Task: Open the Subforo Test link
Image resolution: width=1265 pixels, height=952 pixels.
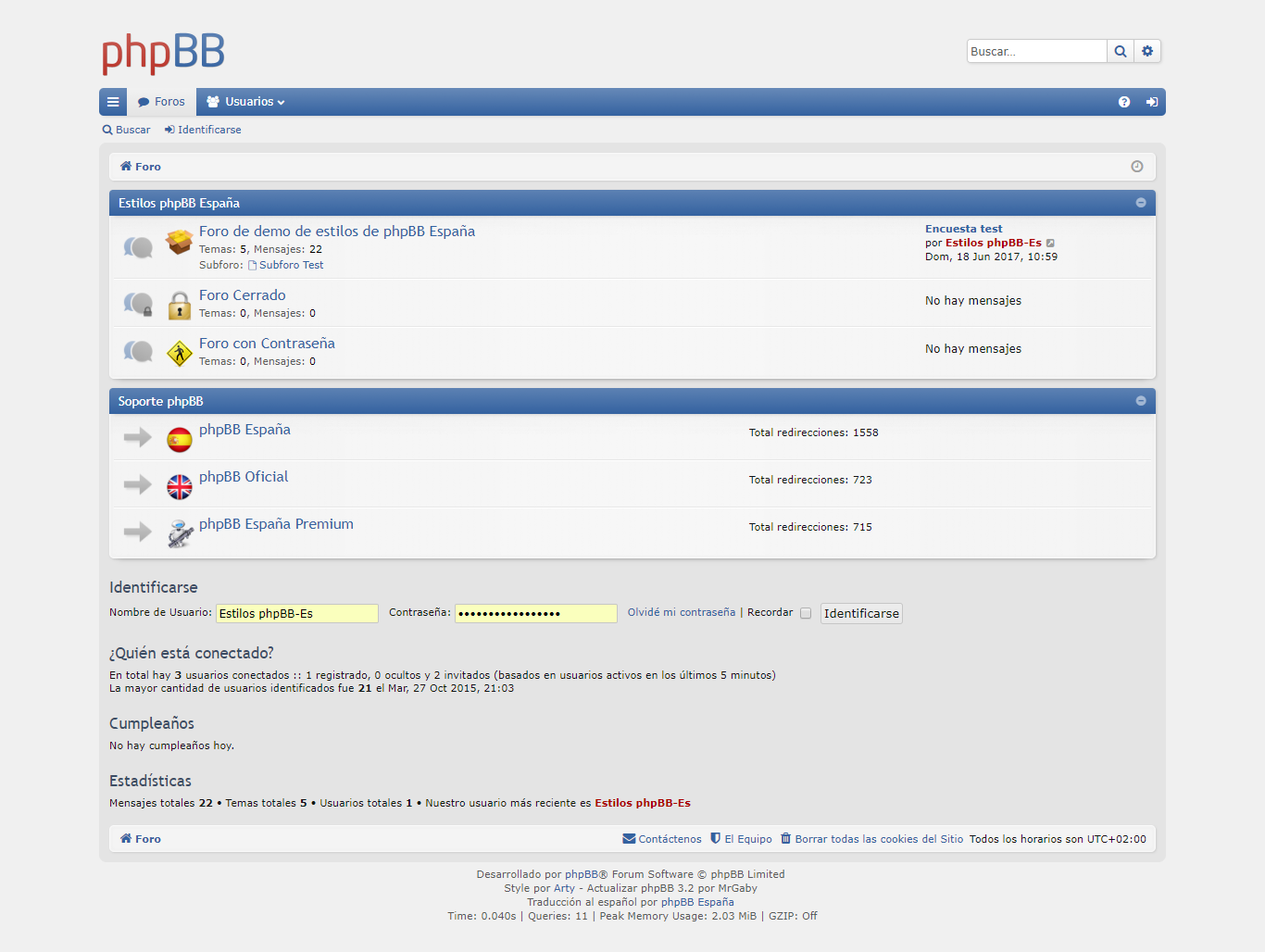Action: point(291,265)
